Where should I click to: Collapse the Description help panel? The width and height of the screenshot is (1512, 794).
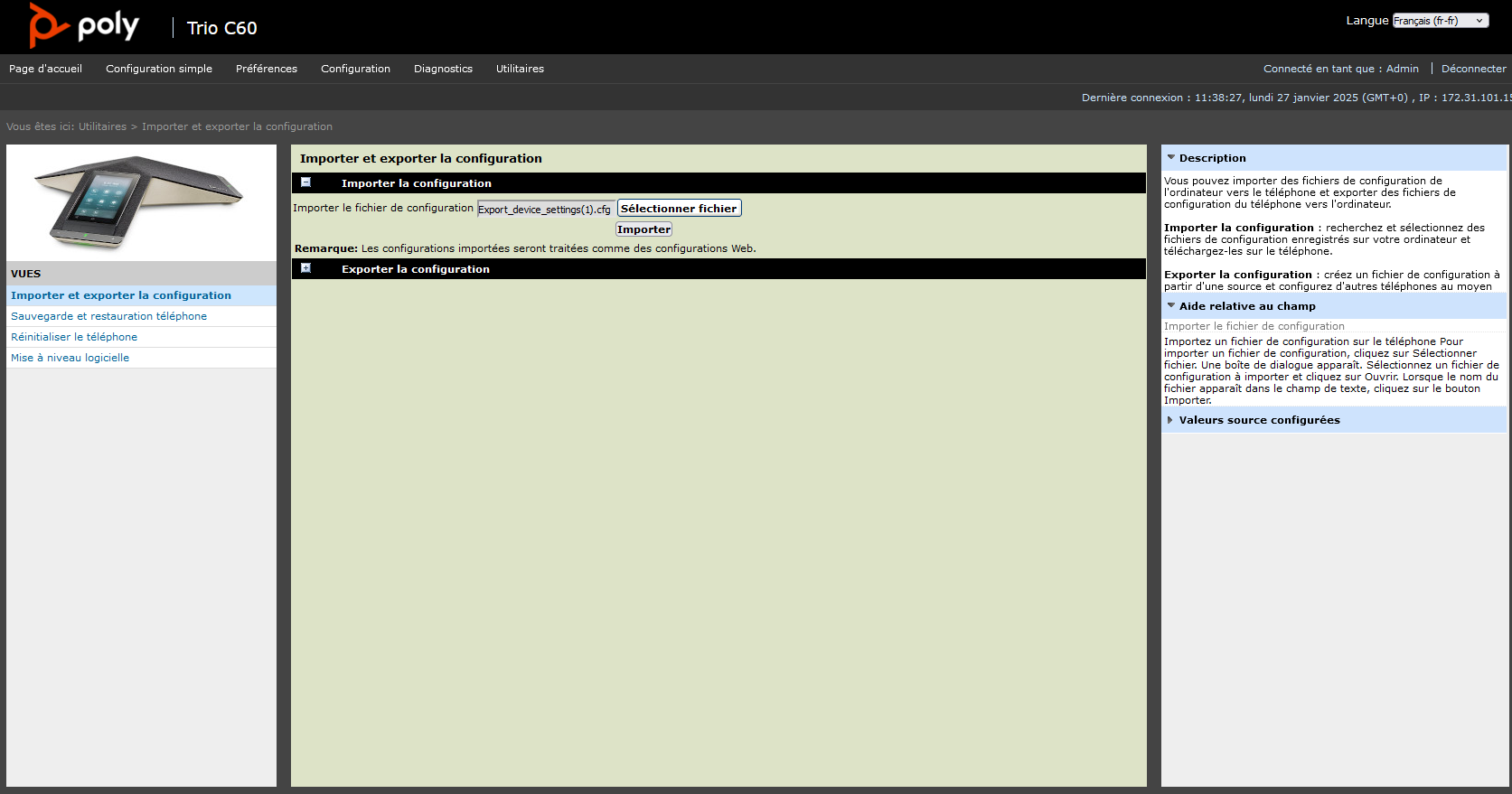click(1171, 158)
